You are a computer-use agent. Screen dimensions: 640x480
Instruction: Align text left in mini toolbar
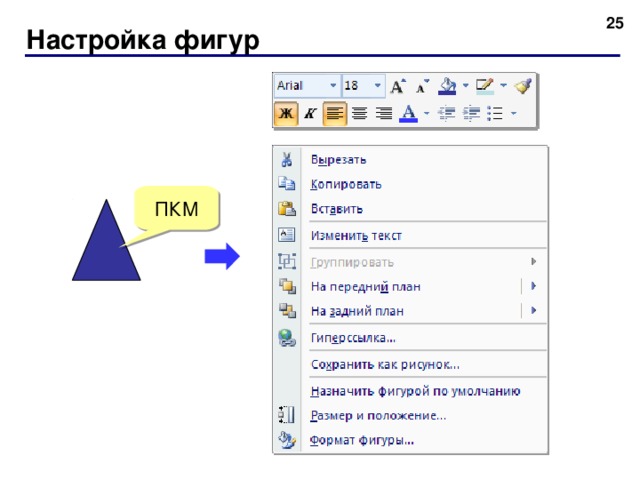coord(334,113)
